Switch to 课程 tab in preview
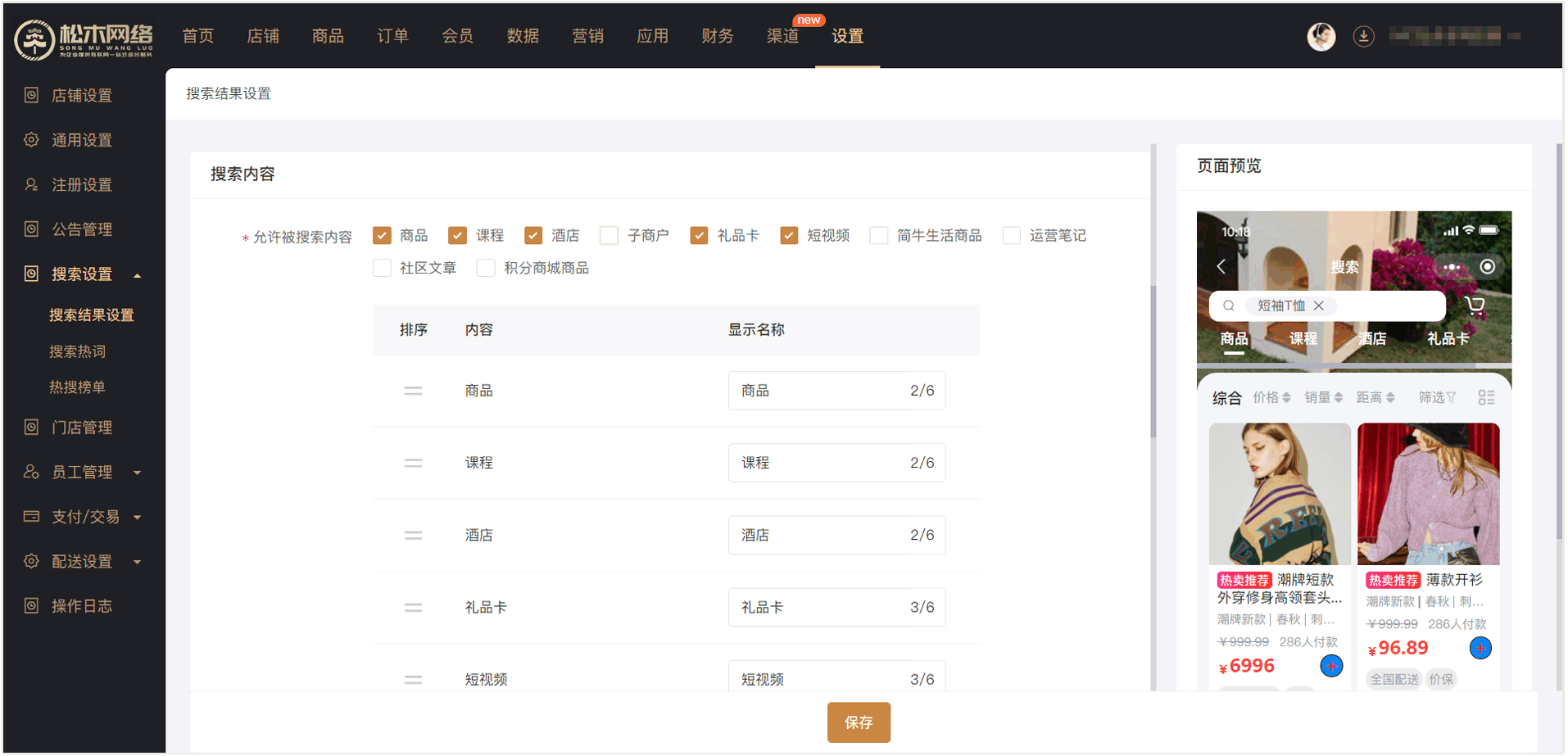The height and width of the screenshot is (756, 1568). coord(1303,338)
